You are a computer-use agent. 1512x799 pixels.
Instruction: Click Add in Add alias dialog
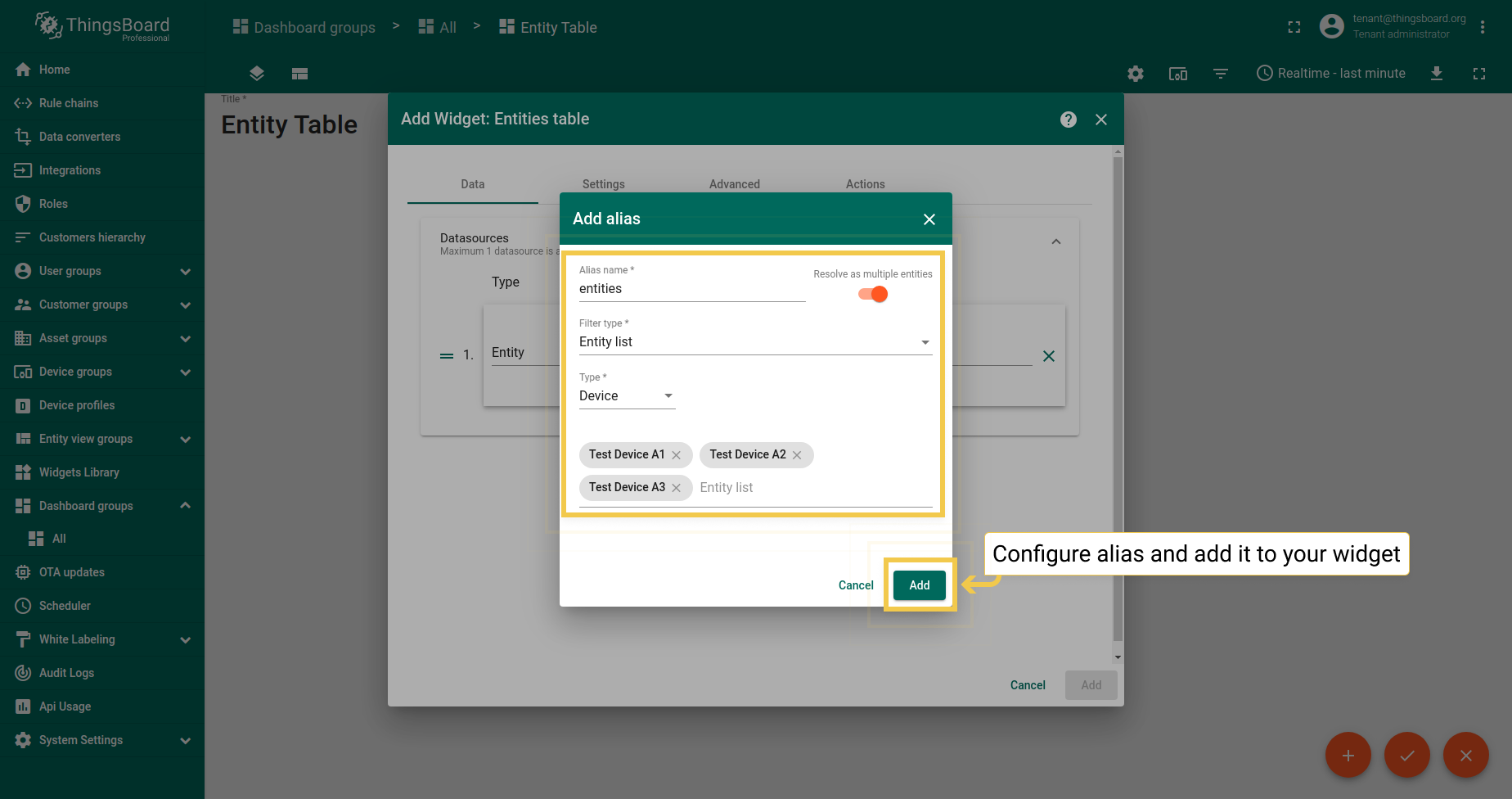point(920,585)
